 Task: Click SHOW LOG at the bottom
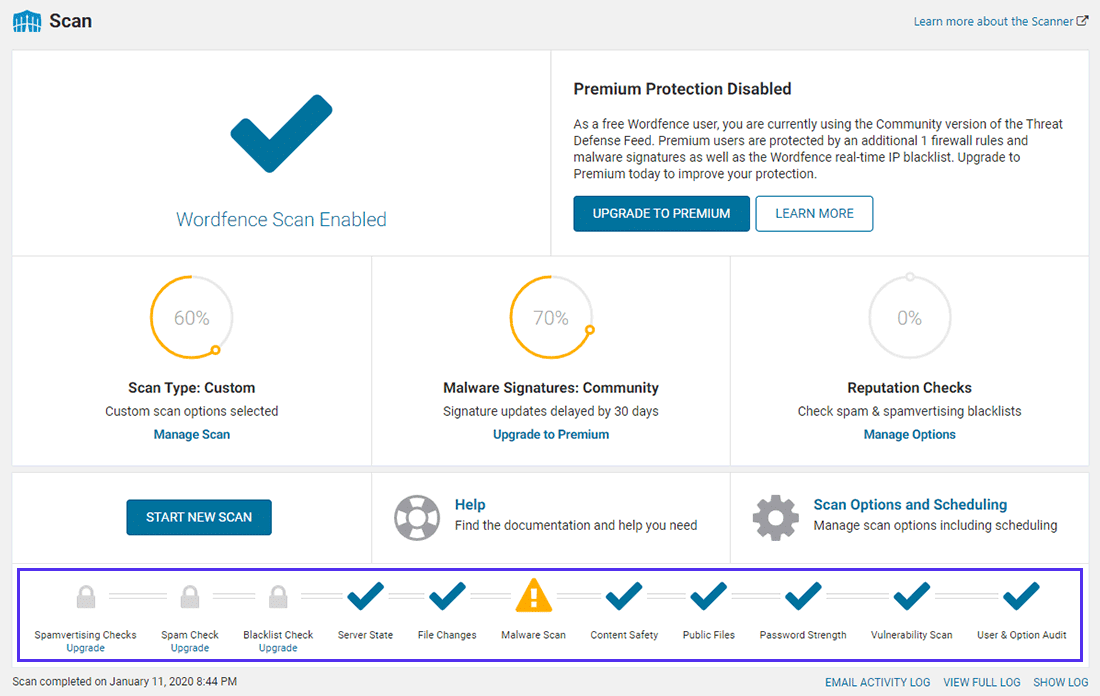point(1060,682)
